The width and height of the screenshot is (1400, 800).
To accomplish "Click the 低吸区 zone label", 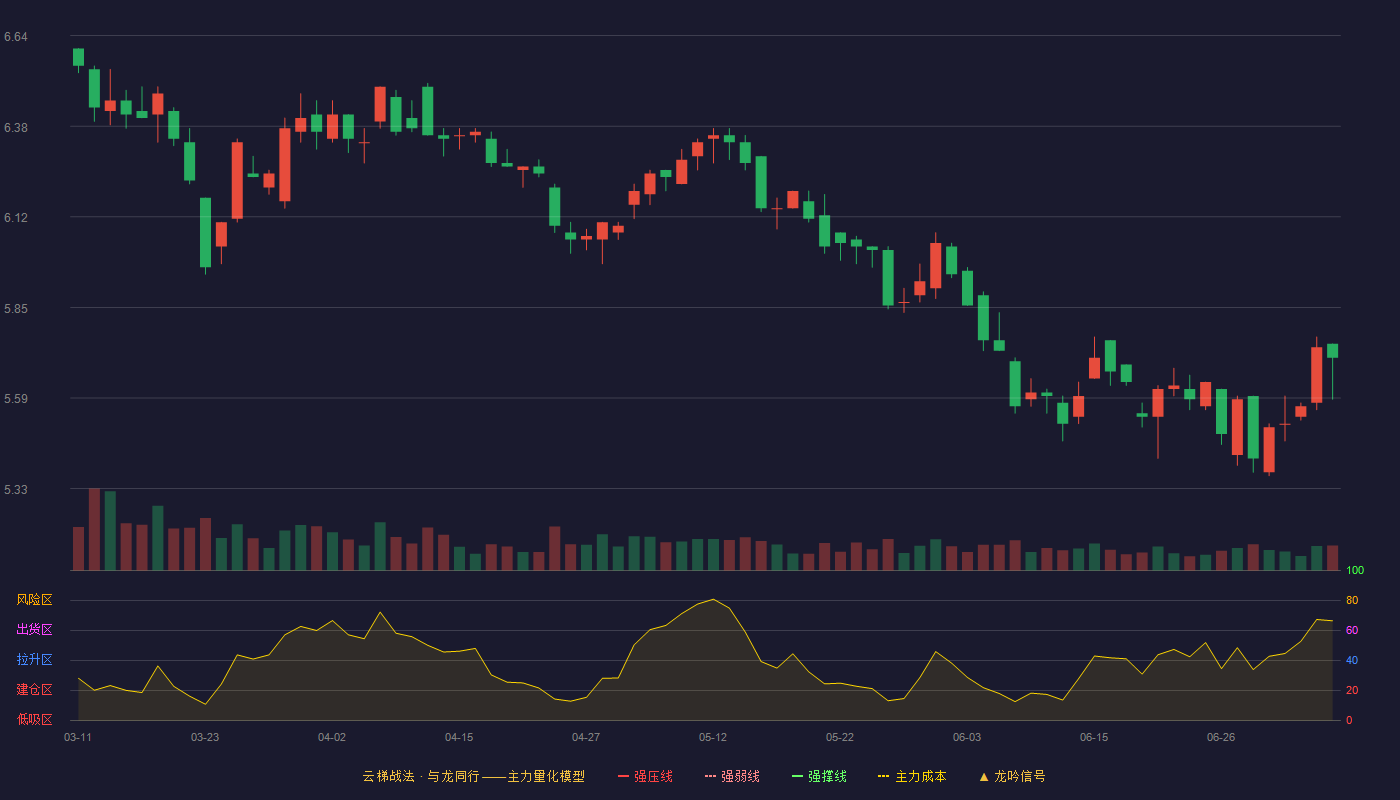I will click(x=34, y=719).
